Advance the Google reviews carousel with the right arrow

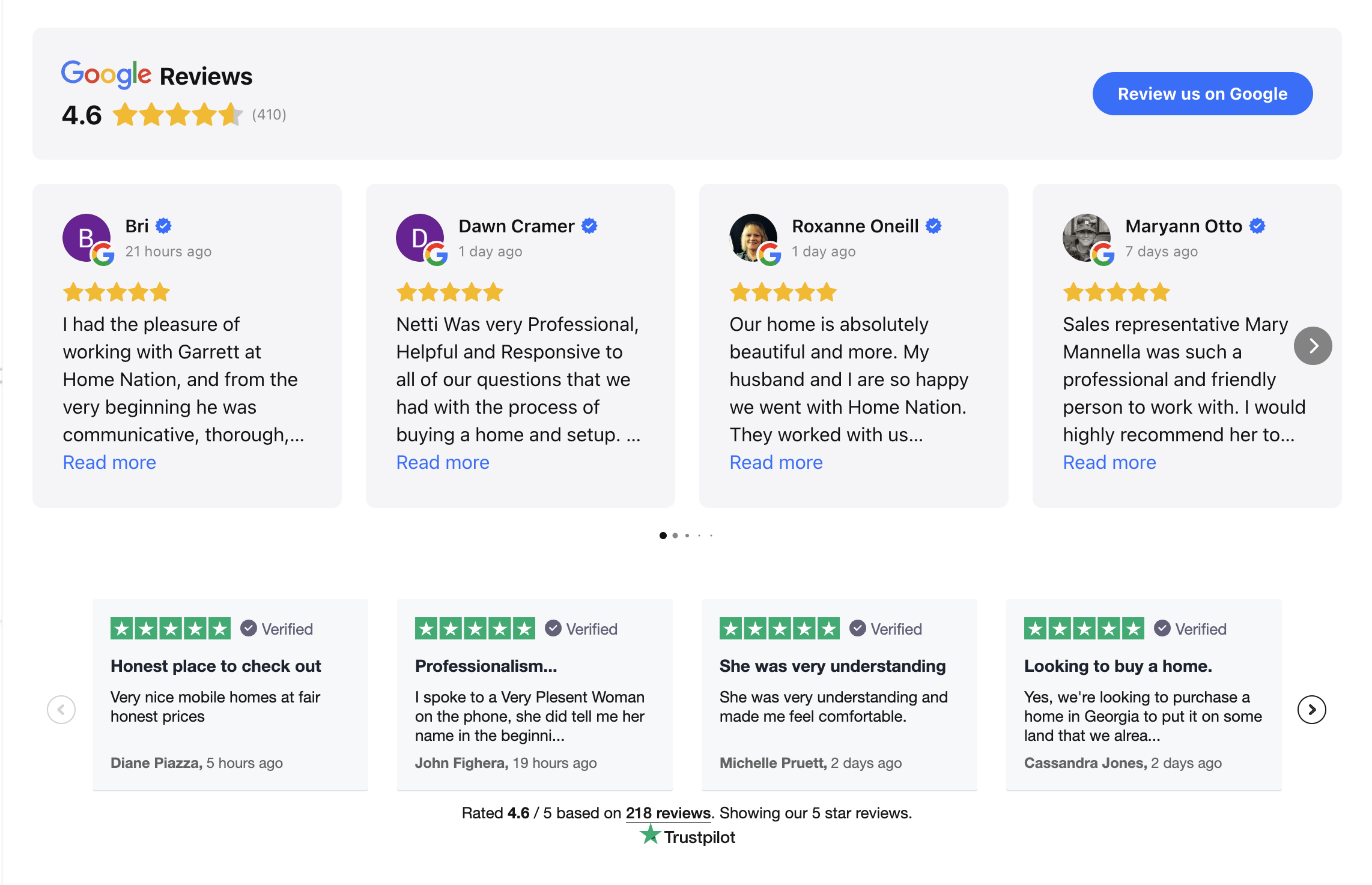[1313, 346]
